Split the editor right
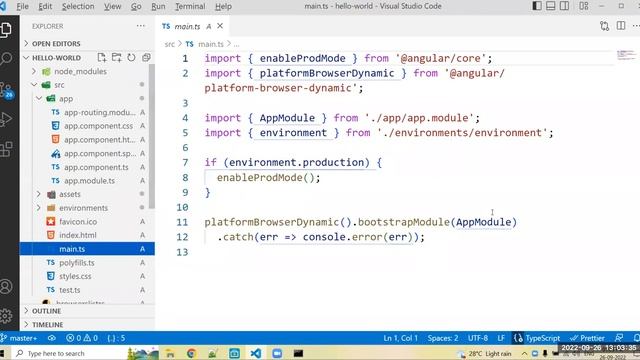This screenshot has width=640, height=360. tap(621, 26)
